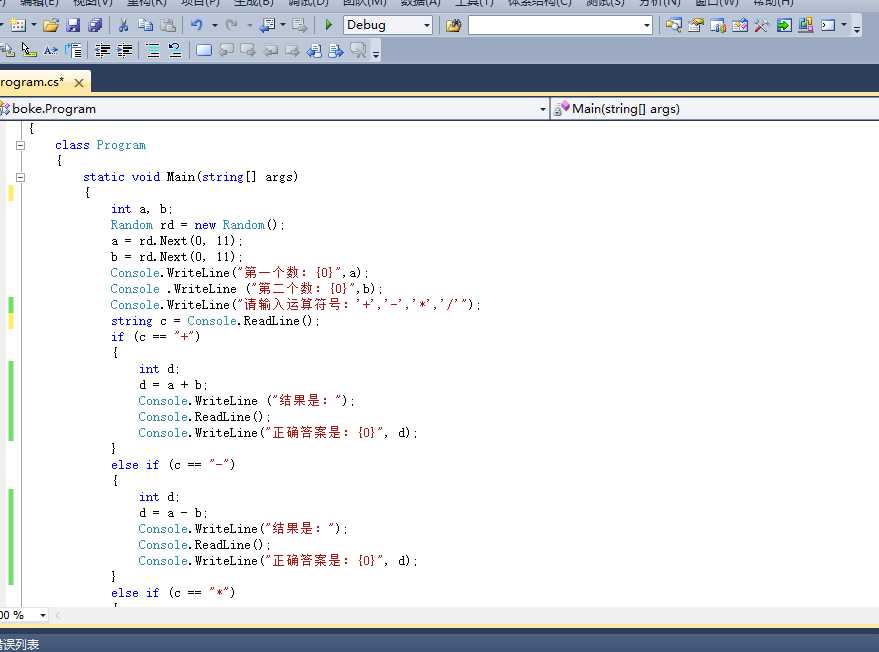Uncomment the selected lines icon

click(x=175, y=50)
